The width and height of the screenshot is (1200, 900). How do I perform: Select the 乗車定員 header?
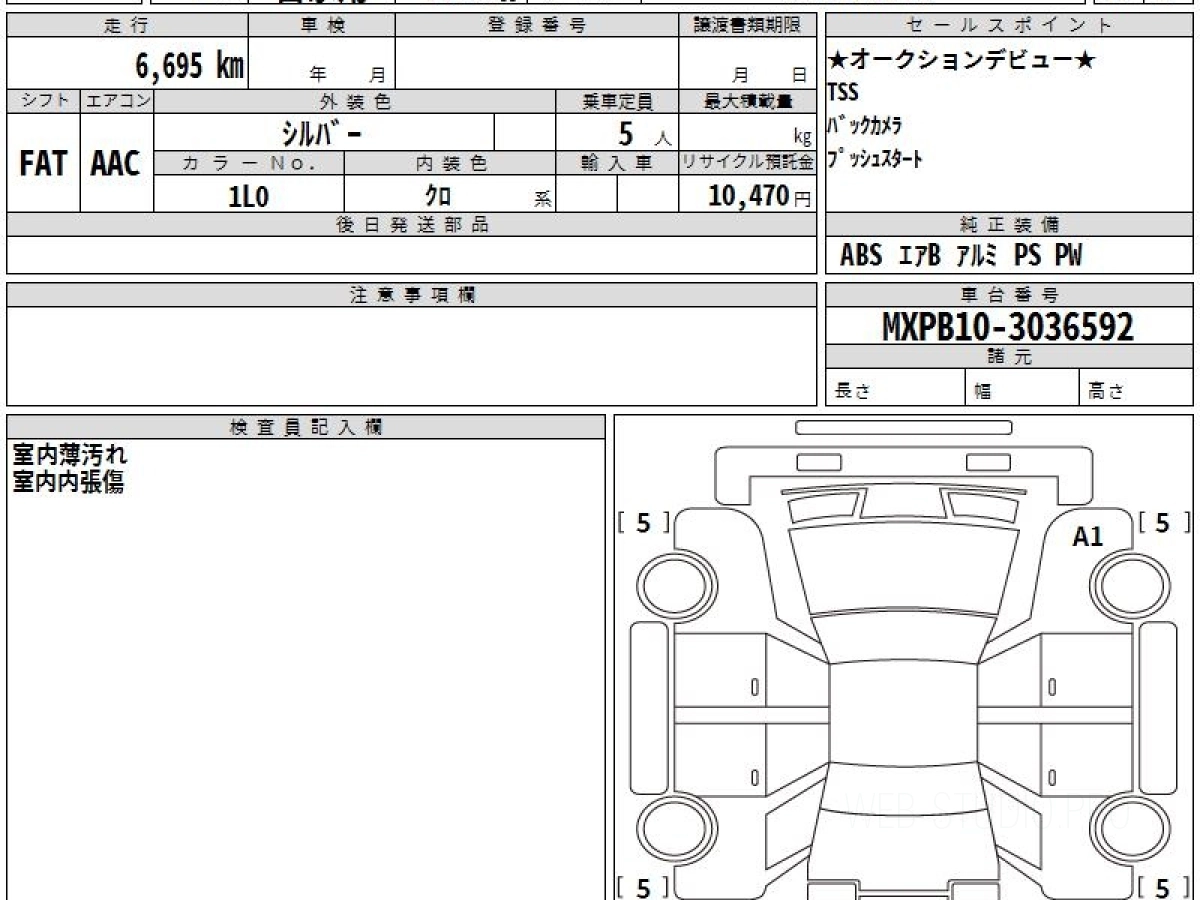click(617, 101)
